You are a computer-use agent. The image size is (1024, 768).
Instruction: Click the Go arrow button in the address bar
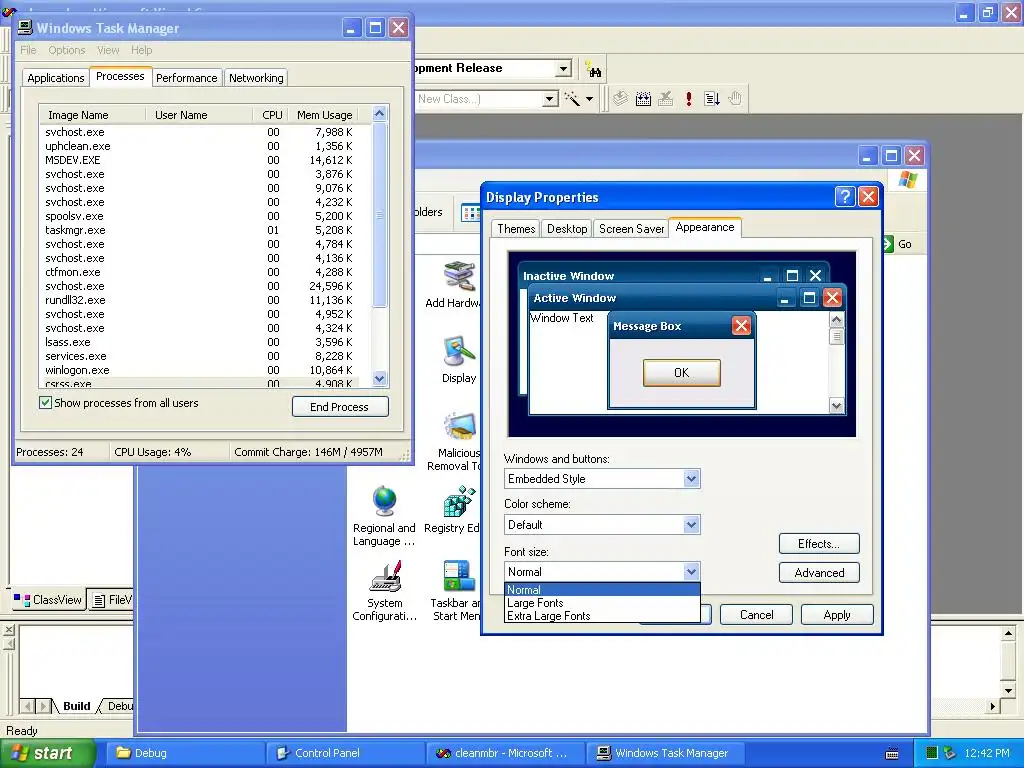click(887, 244)
